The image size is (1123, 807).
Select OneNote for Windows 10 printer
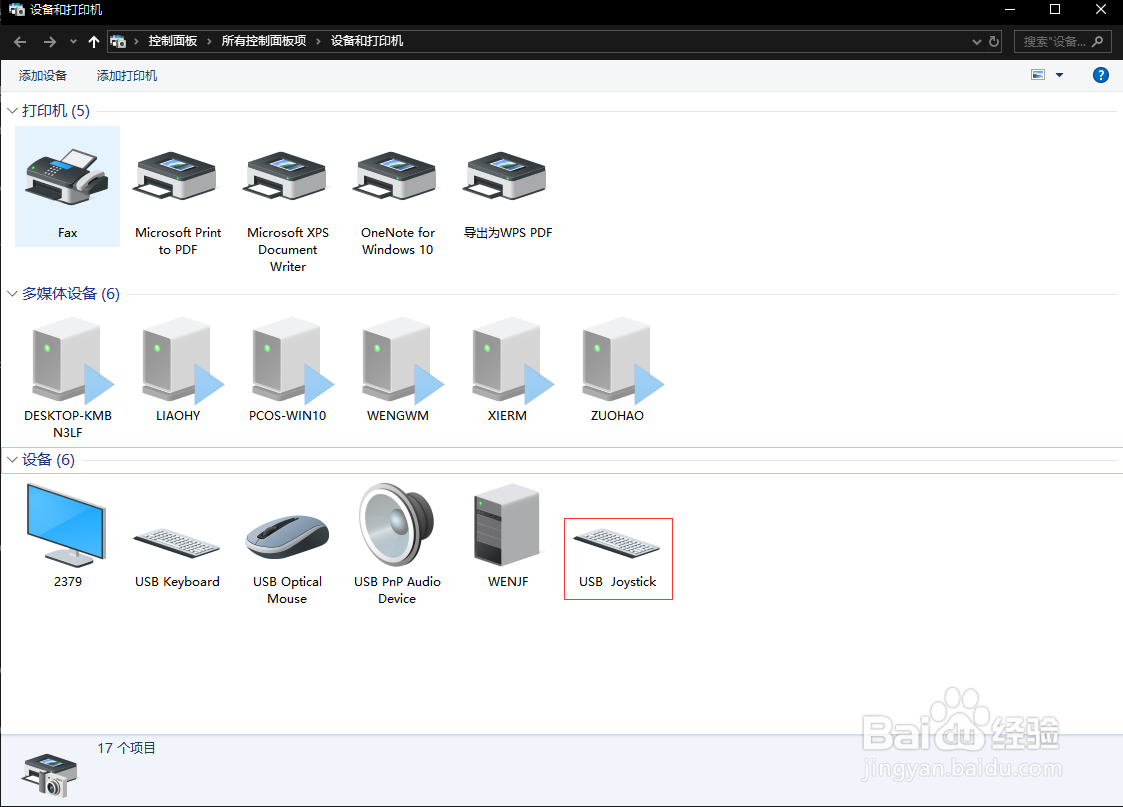pyautogui.click(x=397, y=203)
